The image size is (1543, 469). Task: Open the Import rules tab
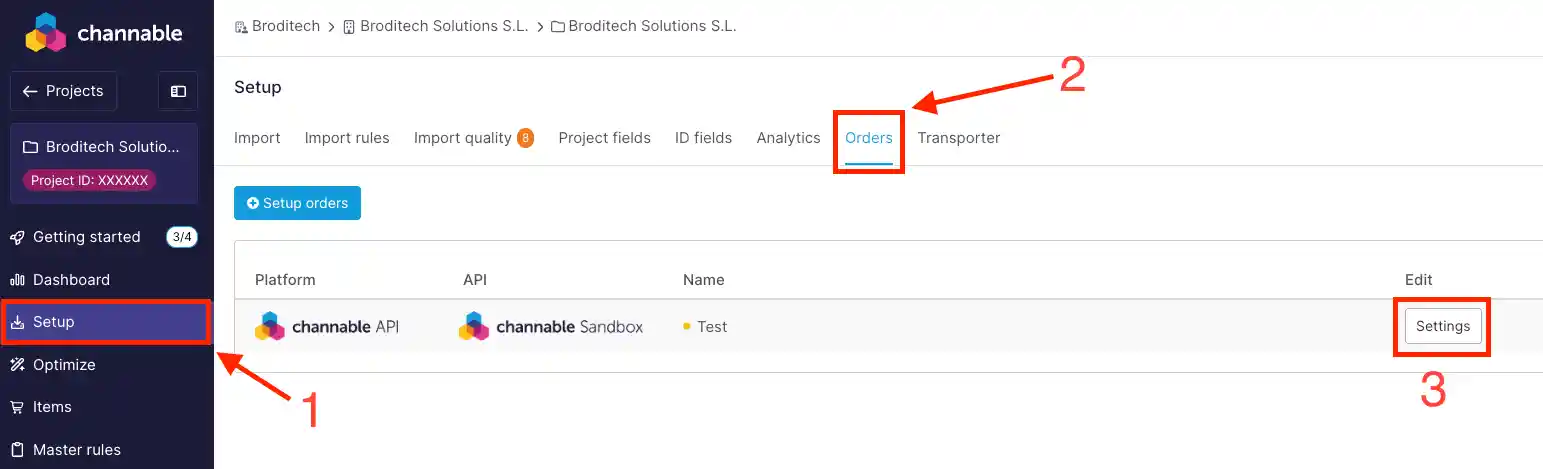pos(347,138)
